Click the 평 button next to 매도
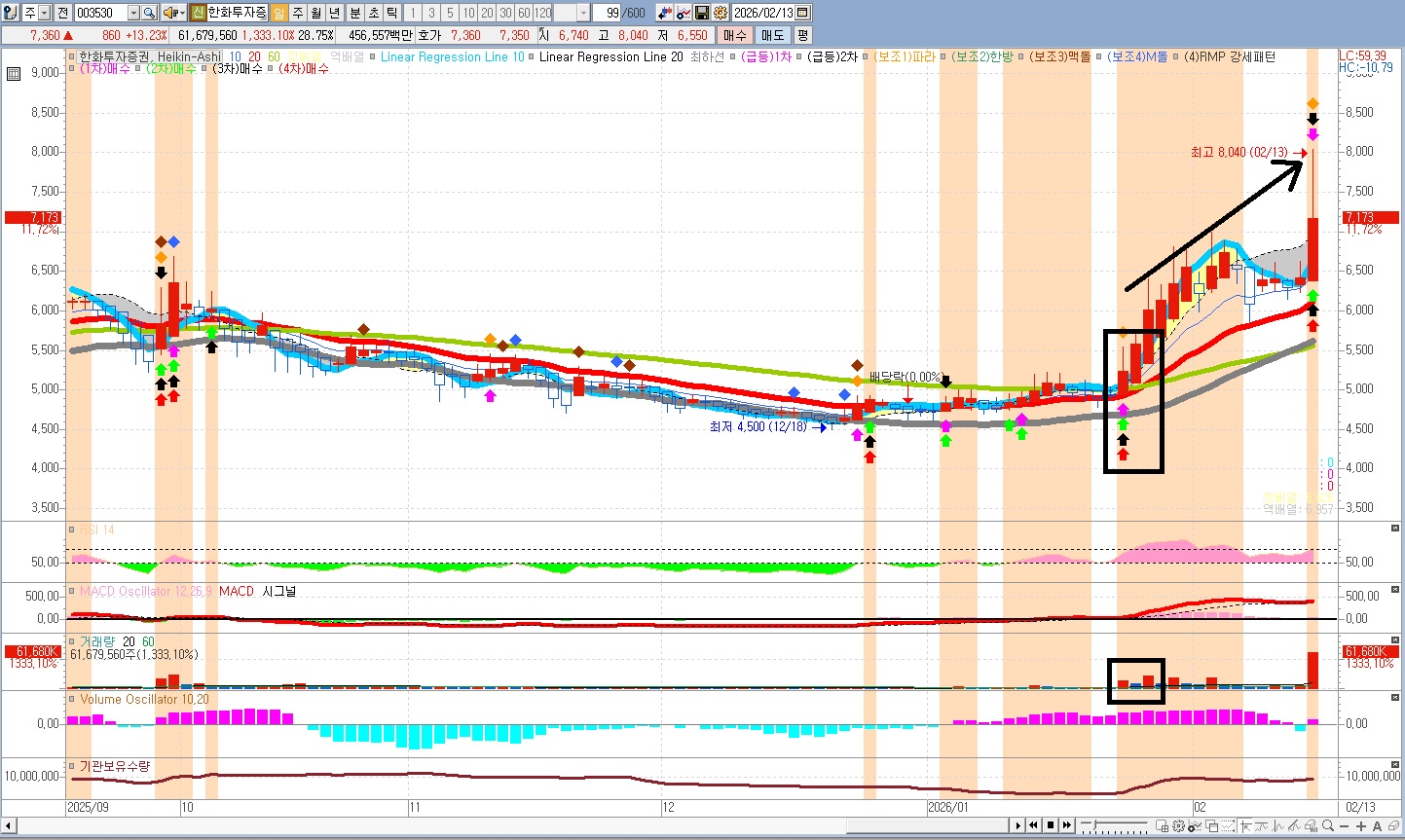 coord(802,35)
